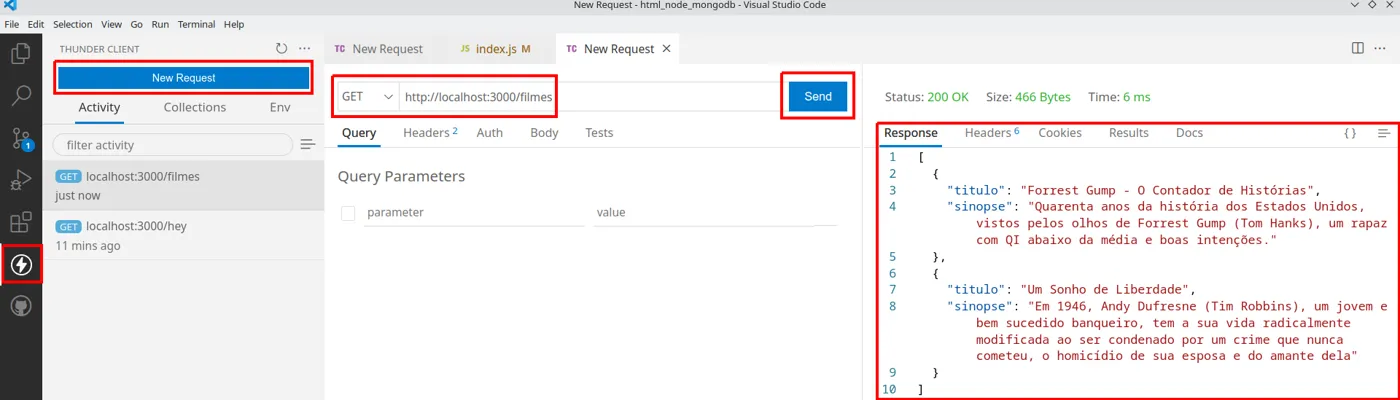Click the curly braces format response icon

[1350, 133]
